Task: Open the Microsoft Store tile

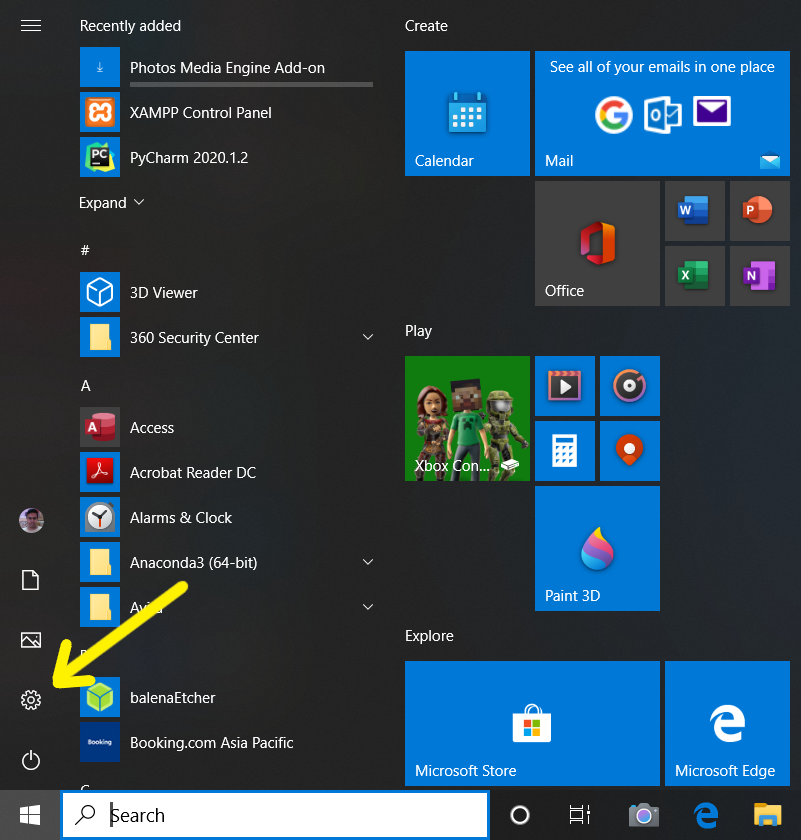Action: [x=532, y=723]
